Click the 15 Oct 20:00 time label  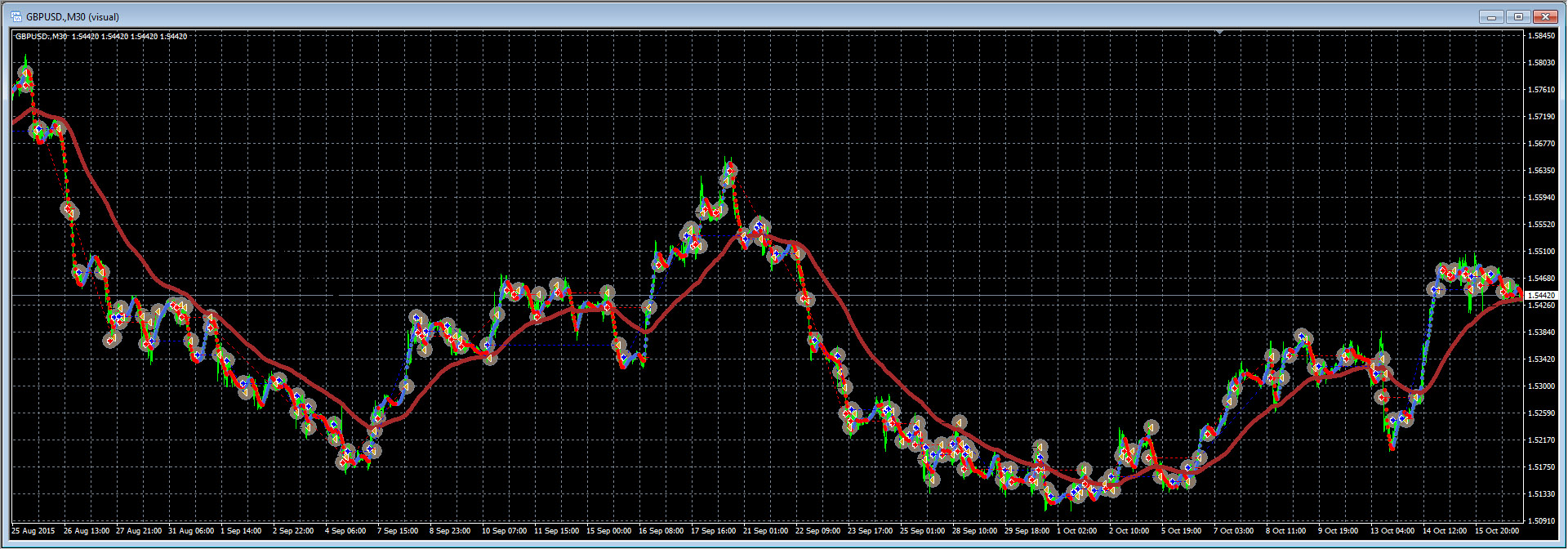pyautogui.click(x=1496, y=531)
